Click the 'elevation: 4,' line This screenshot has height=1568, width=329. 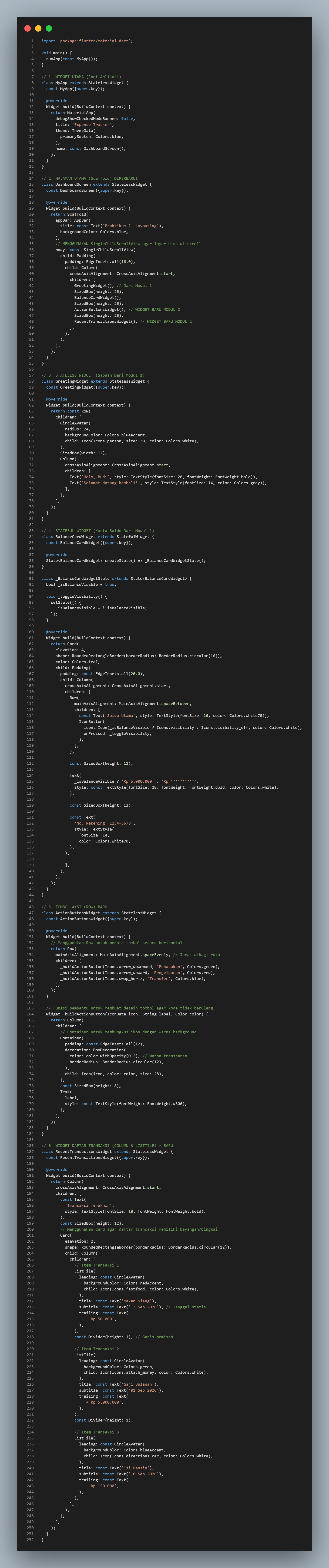tap(71, 650)
